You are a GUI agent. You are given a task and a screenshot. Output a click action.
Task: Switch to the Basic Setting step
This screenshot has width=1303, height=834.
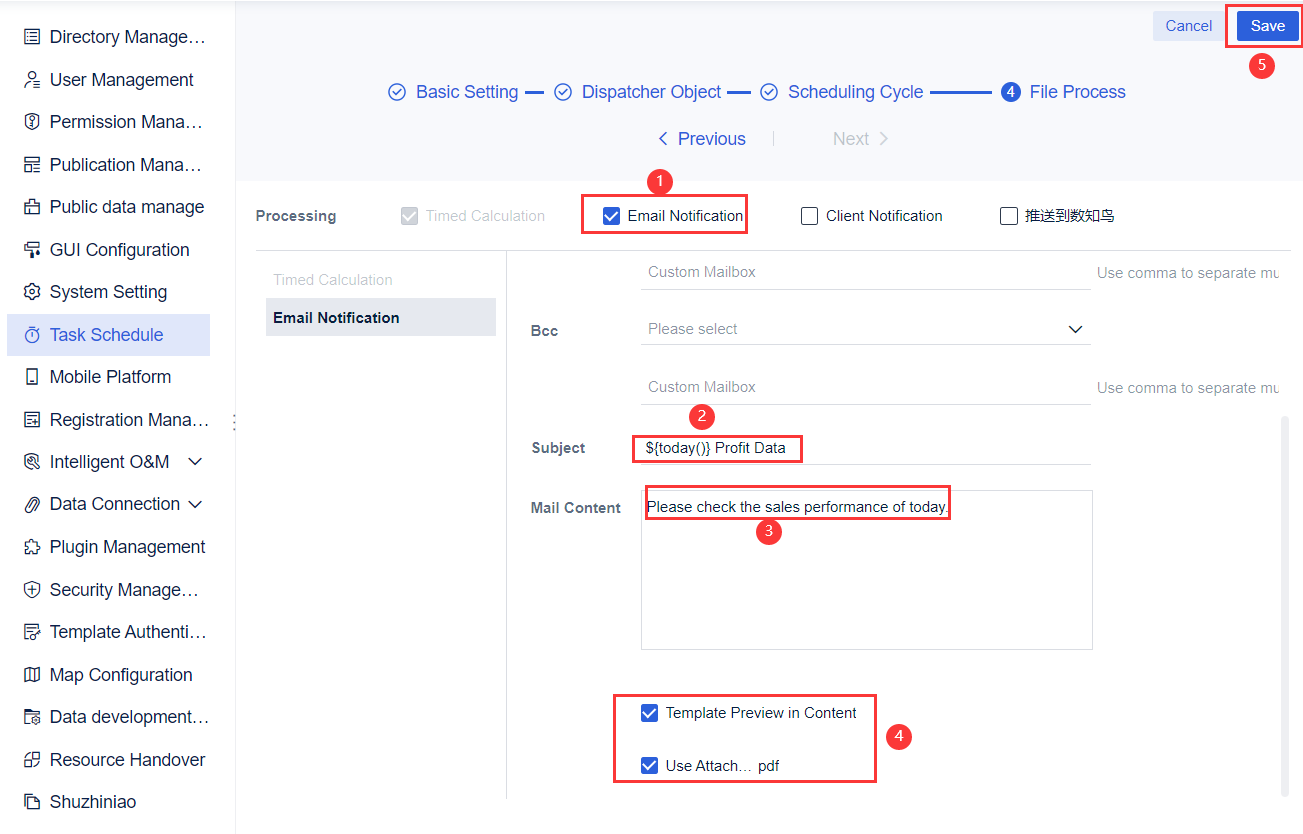tap(466, 91)
